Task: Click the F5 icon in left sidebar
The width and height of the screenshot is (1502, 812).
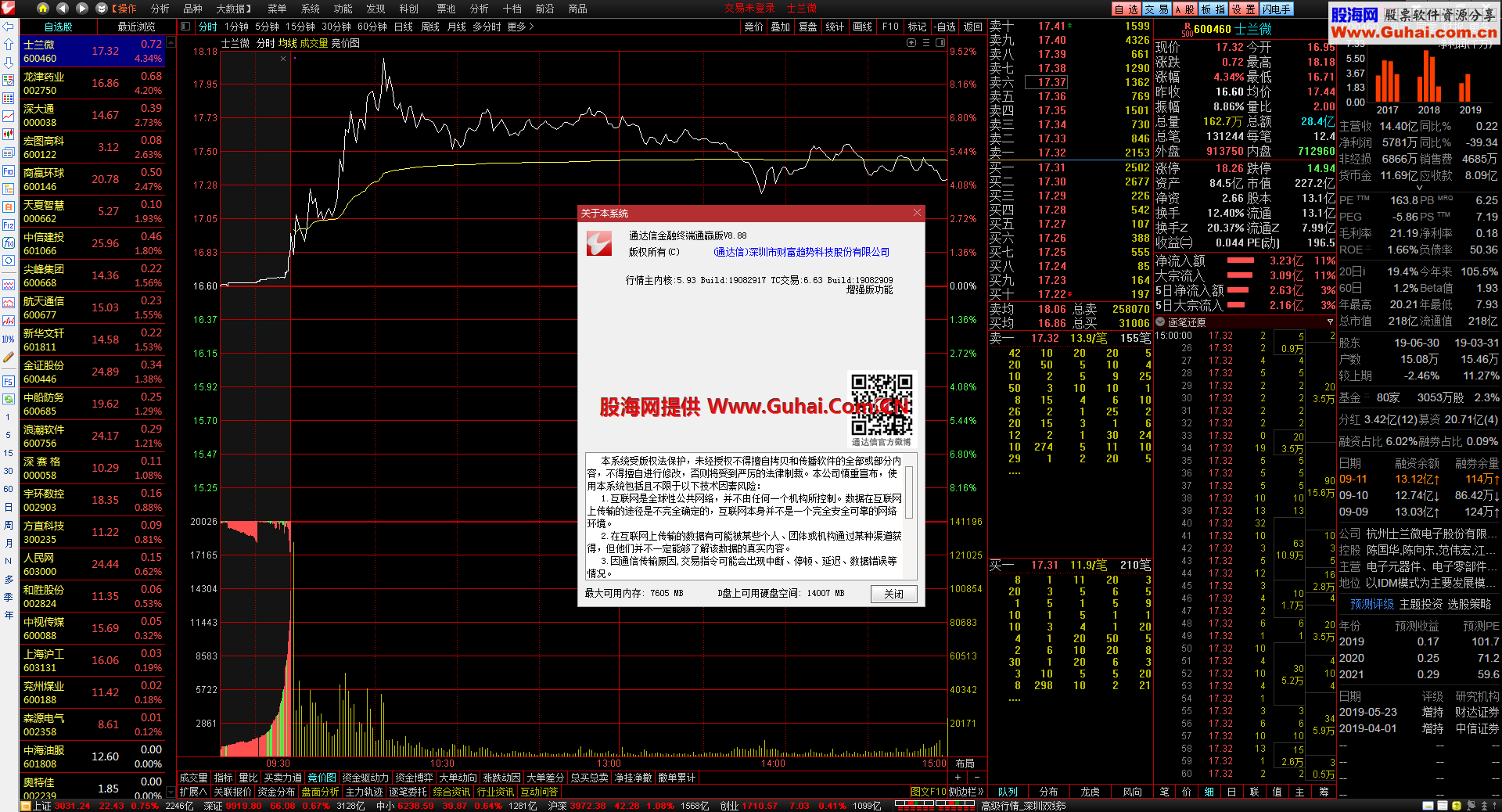Action: (x=9, y=381)
